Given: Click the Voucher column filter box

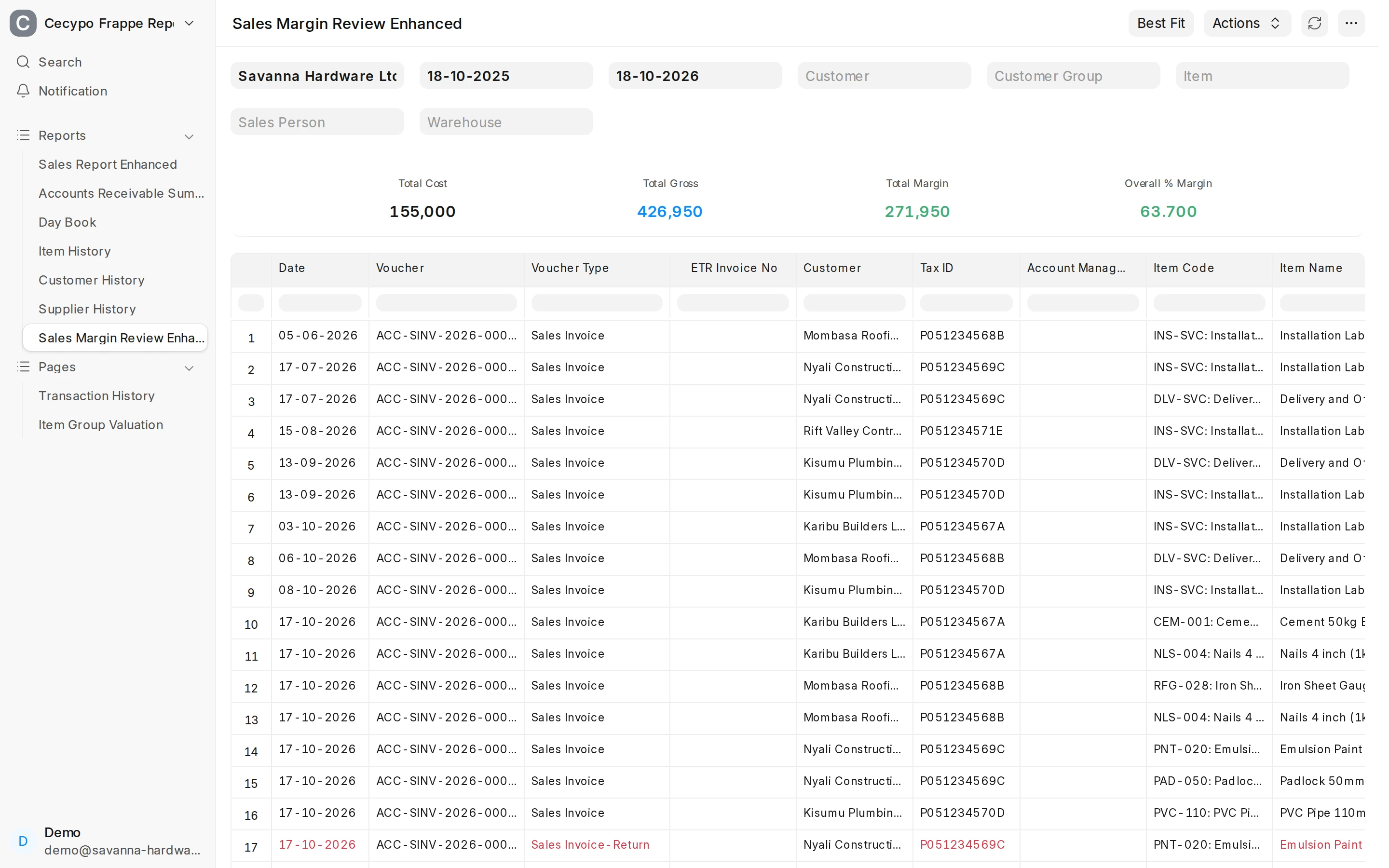Looking at the screenshot, I should (446, 302).
